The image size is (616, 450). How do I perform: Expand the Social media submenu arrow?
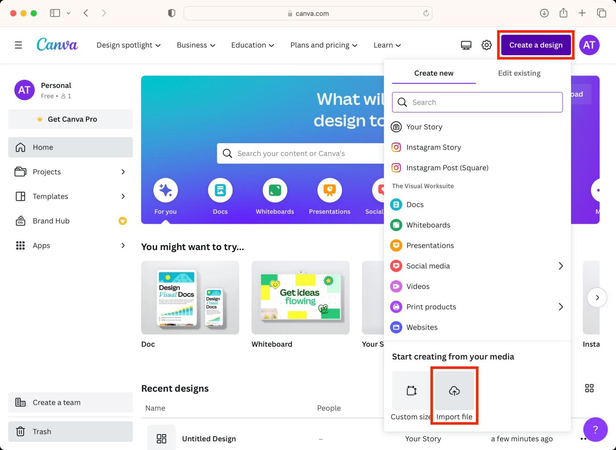click(560, 266)
